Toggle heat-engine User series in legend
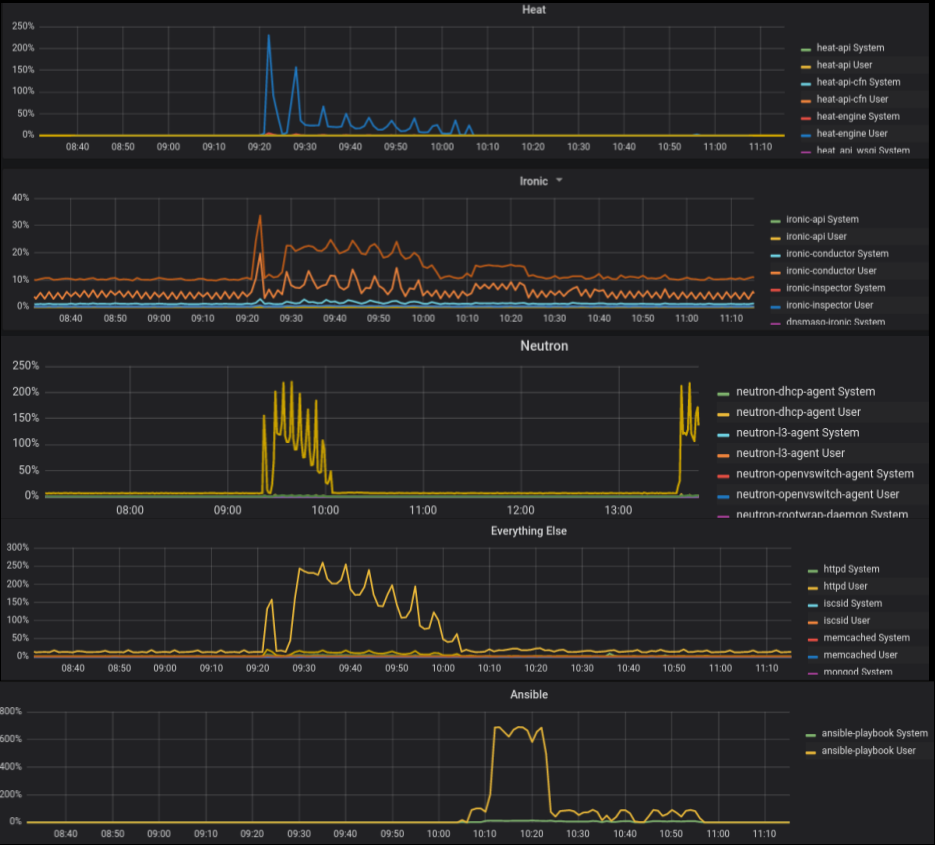 pyautogui.click(x=851, y=133)
